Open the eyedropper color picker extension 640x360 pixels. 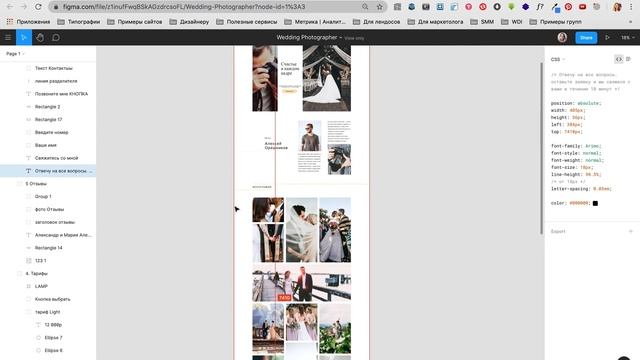pos(555,7)
